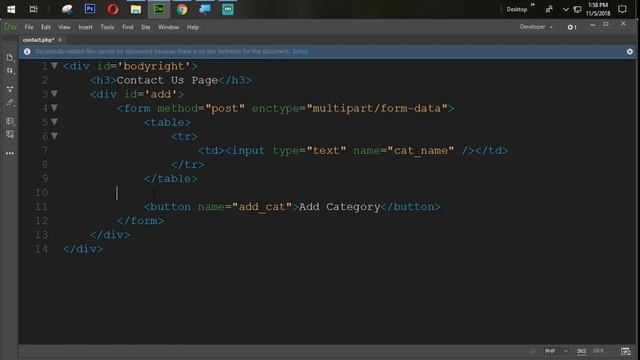The image size is (640, 360).
Task: Collapse the code fold on line 3
Action: 54,94
